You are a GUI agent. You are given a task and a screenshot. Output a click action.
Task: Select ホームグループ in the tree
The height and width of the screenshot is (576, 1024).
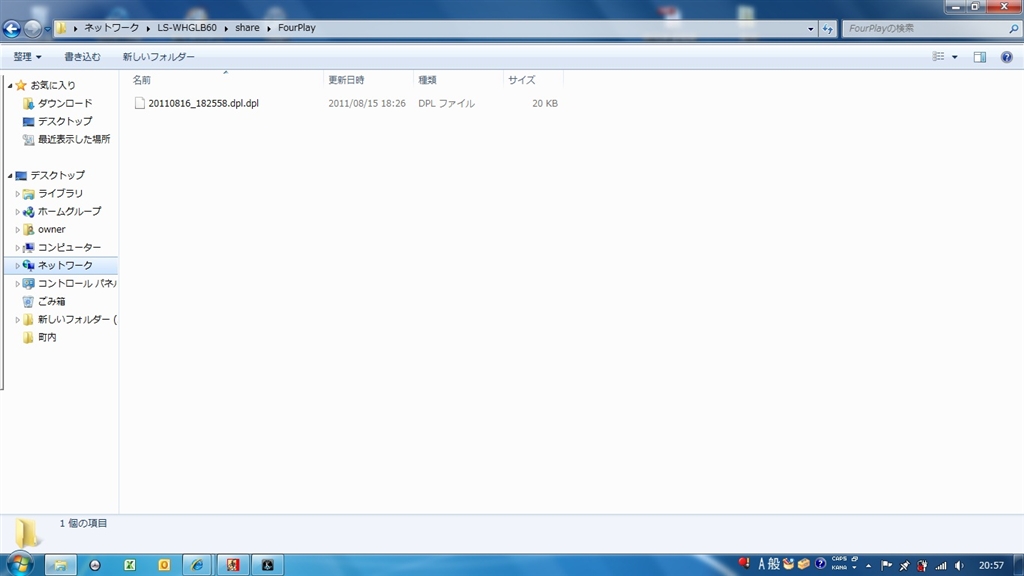tap(69, 212)
